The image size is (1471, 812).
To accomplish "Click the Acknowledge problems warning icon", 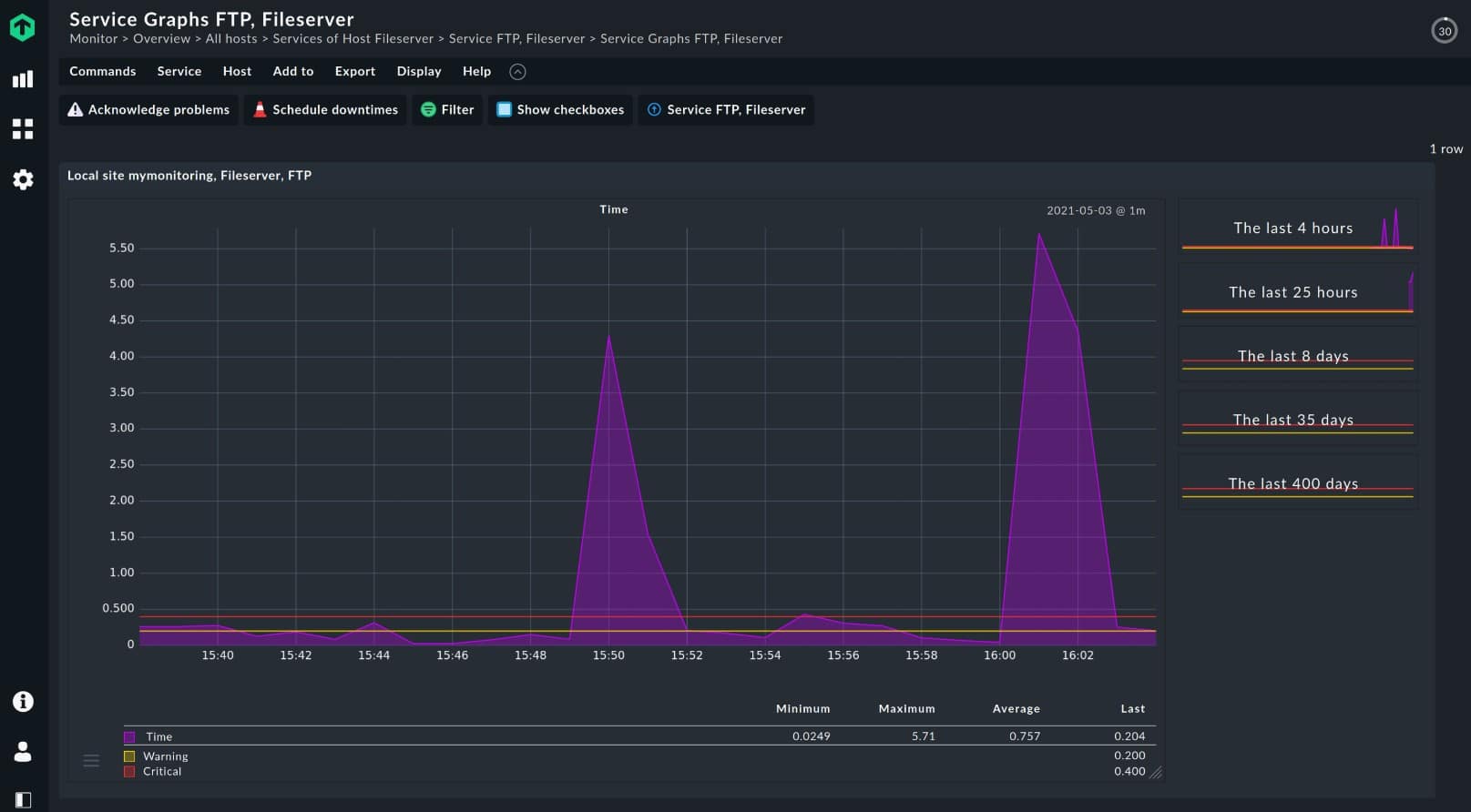I will coord(76,109).
